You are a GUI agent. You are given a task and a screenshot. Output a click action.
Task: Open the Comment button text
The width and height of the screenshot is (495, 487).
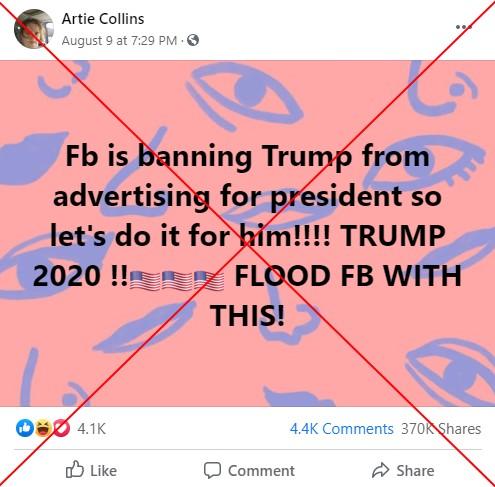(261, 471)
